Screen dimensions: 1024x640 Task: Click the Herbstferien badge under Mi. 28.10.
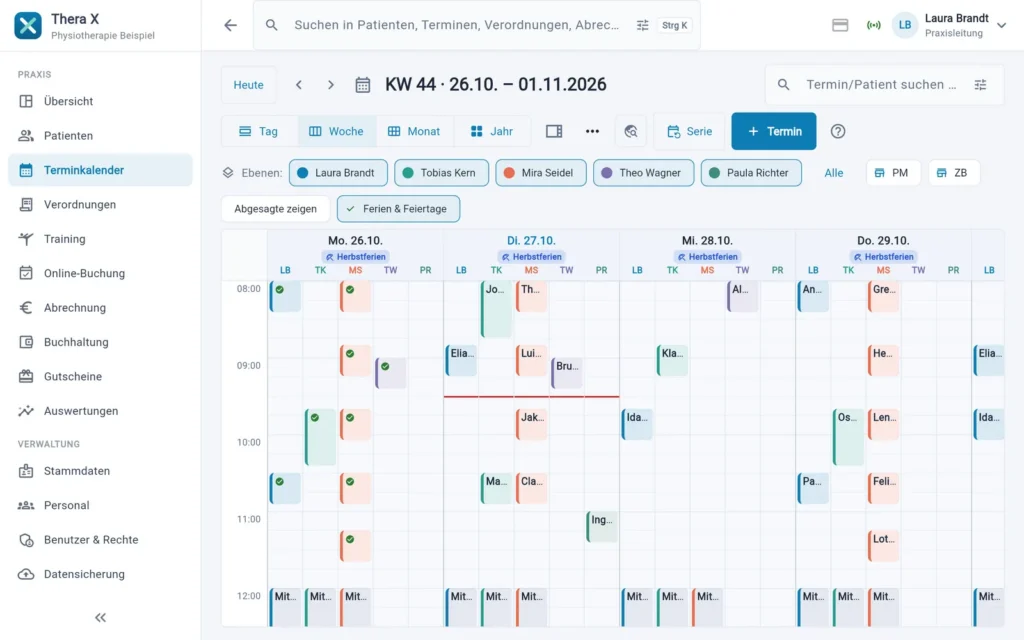coord(707,257)
